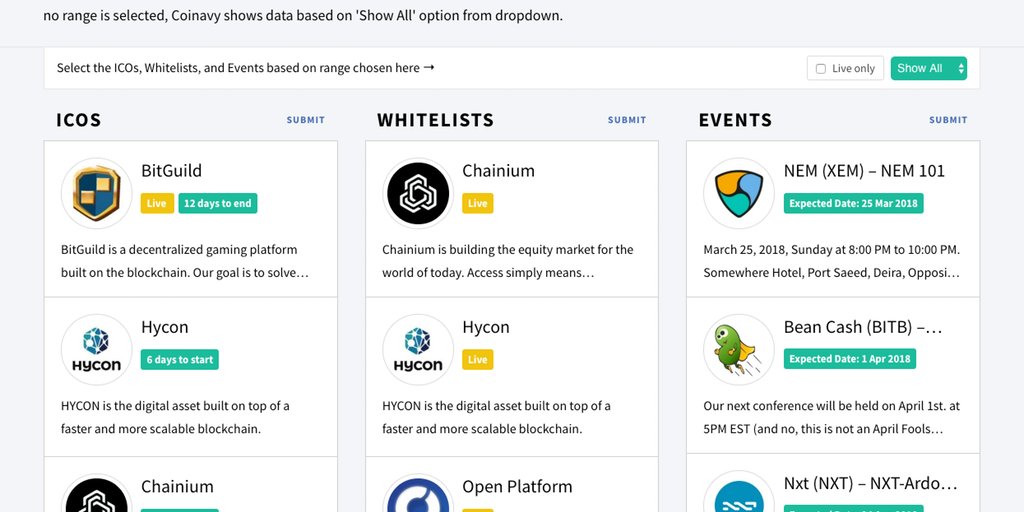Click the NEM (XEM) logo icon
1024x512 pixels.
[x=739, y=193]
